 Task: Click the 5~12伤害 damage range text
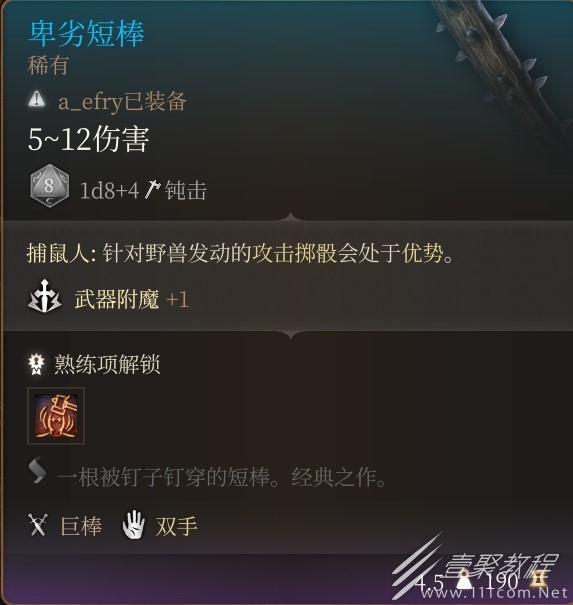point(88,139)
